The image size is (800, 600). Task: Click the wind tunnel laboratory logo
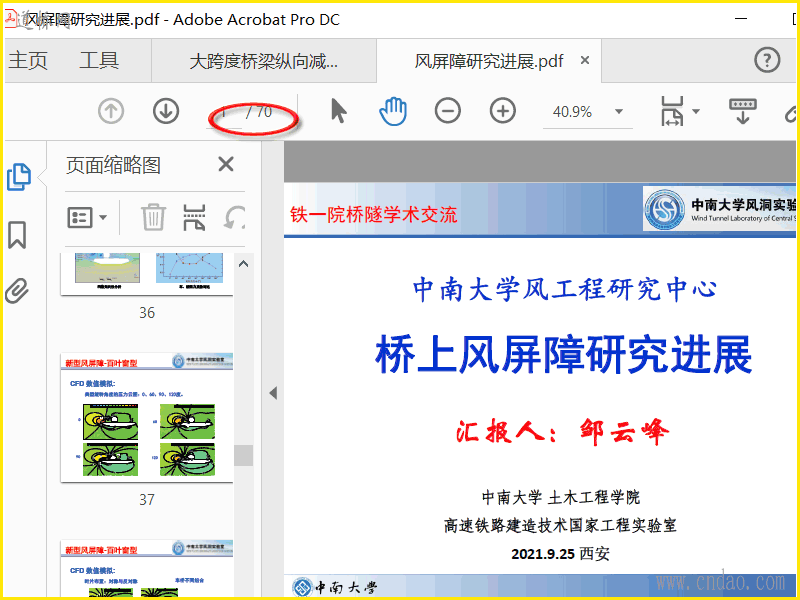664,210
